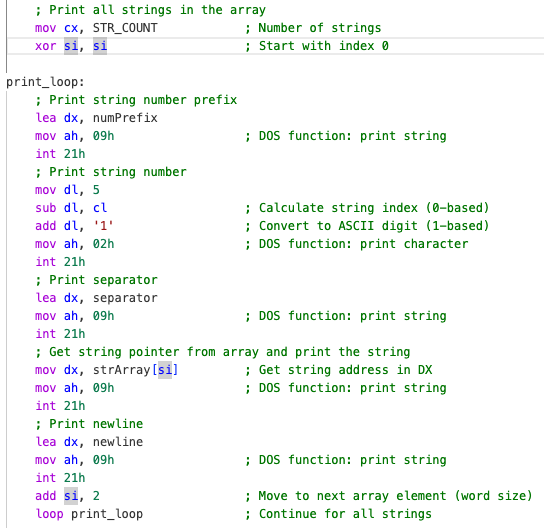
Task: Click the comment "; Start with index 0"
Action: [x=317, y=46]
